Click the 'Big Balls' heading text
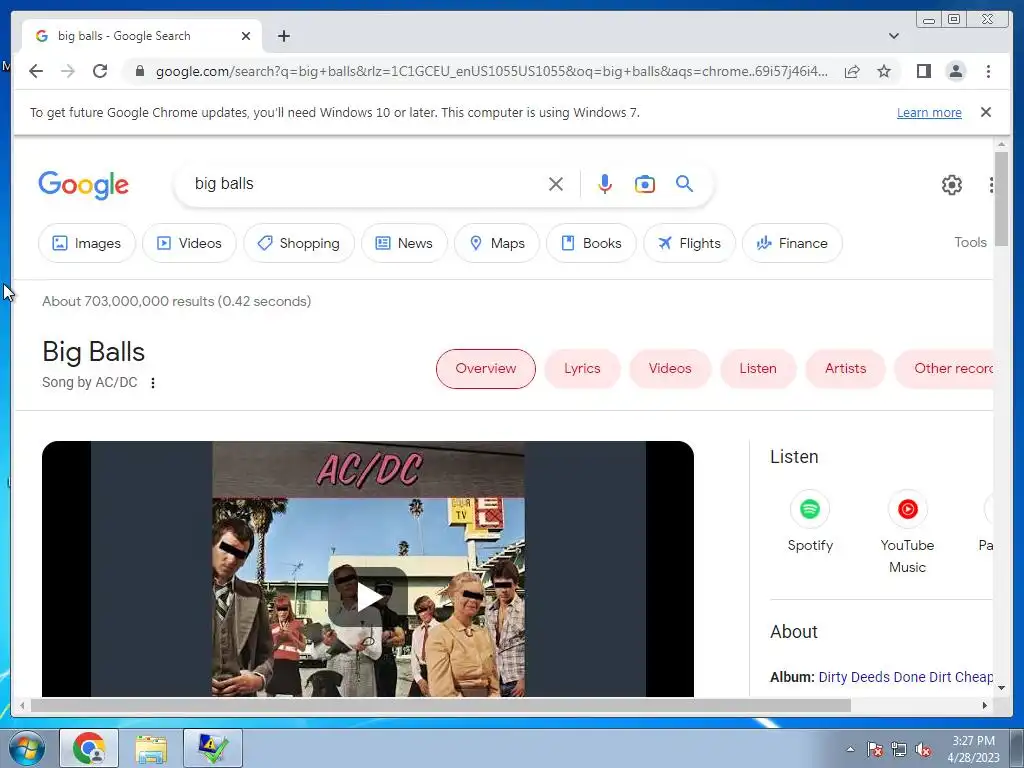1024x768 pixels. (x=93, y=352)
